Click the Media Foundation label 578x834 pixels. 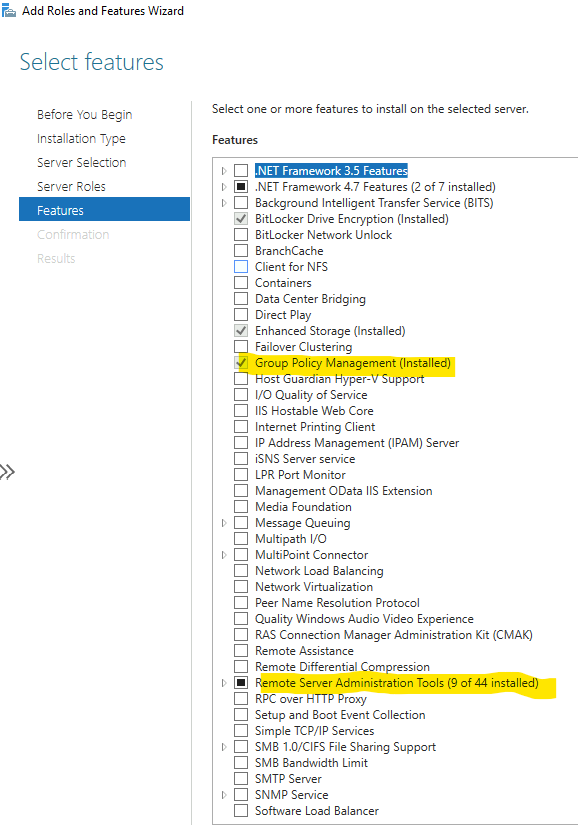[x=303, y=506]
